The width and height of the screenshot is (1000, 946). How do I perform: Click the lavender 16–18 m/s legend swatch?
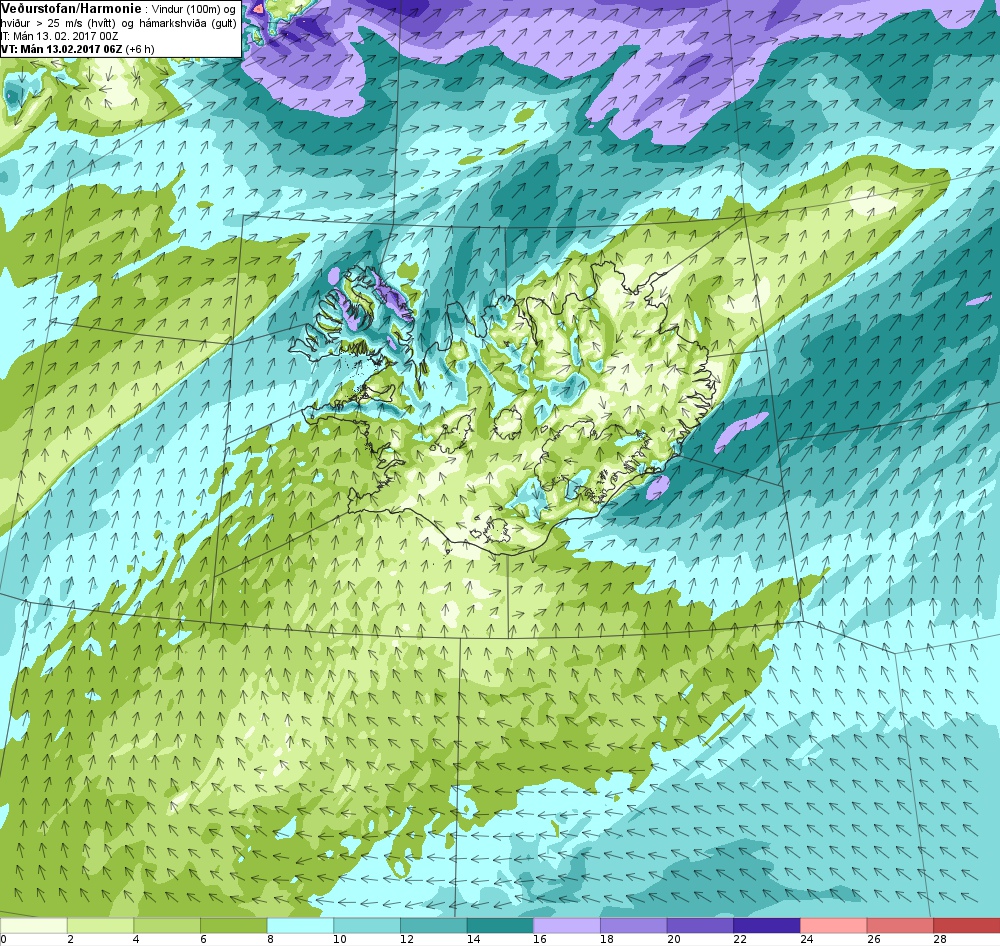567,925
